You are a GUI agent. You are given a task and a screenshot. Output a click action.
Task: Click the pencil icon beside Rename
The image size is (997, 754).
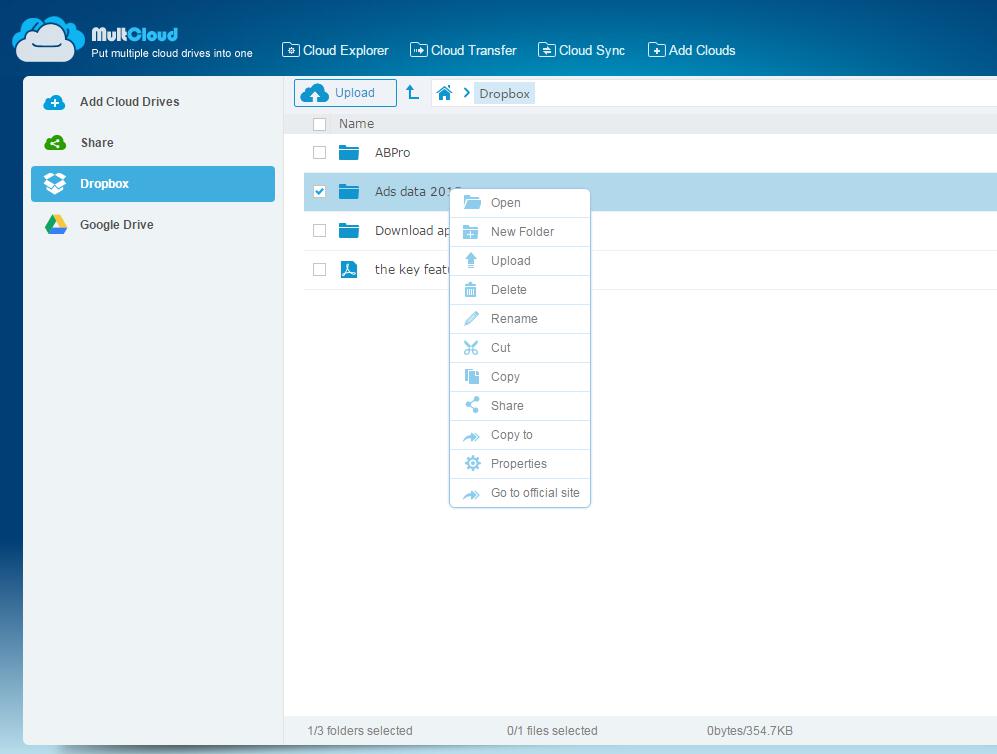click(471, 319)
